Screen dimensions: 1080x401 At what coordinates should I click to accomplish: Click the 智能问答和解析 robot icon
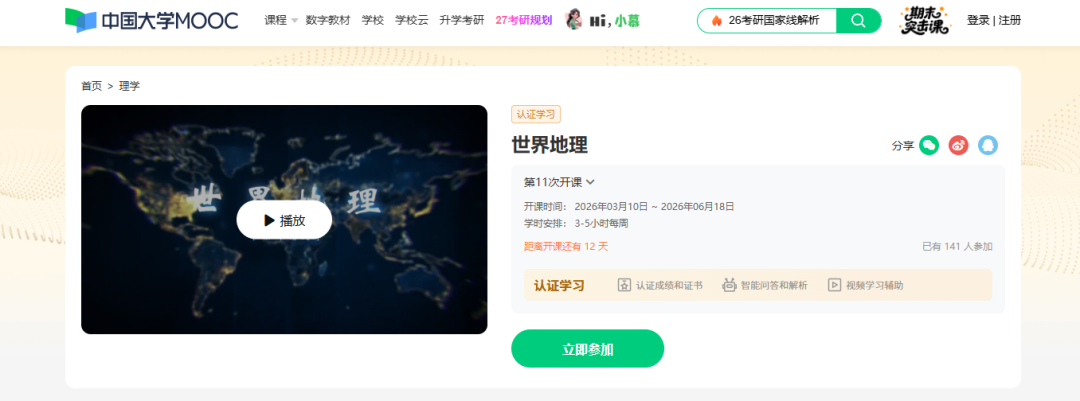(x=729, y=285)
